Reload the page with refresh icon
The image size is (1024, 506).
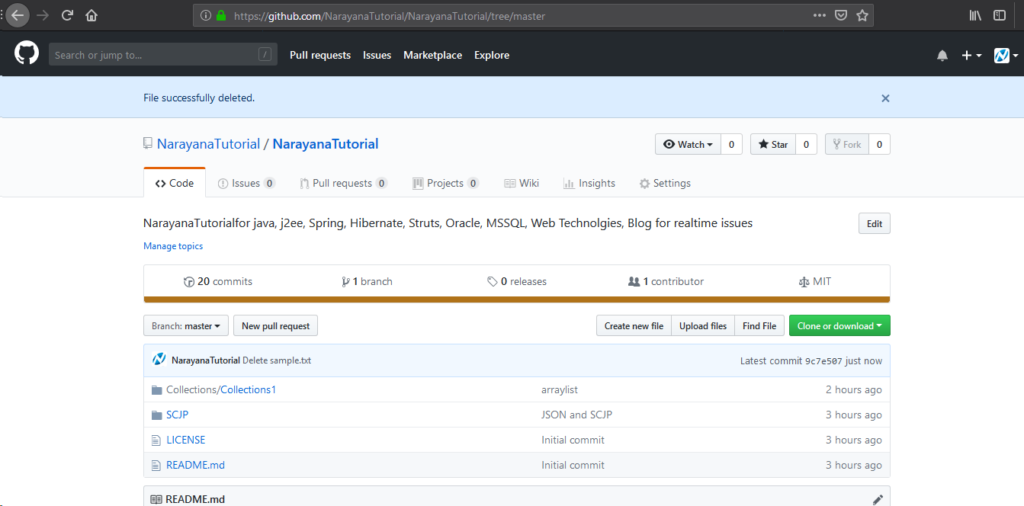(x=67, y=16)
